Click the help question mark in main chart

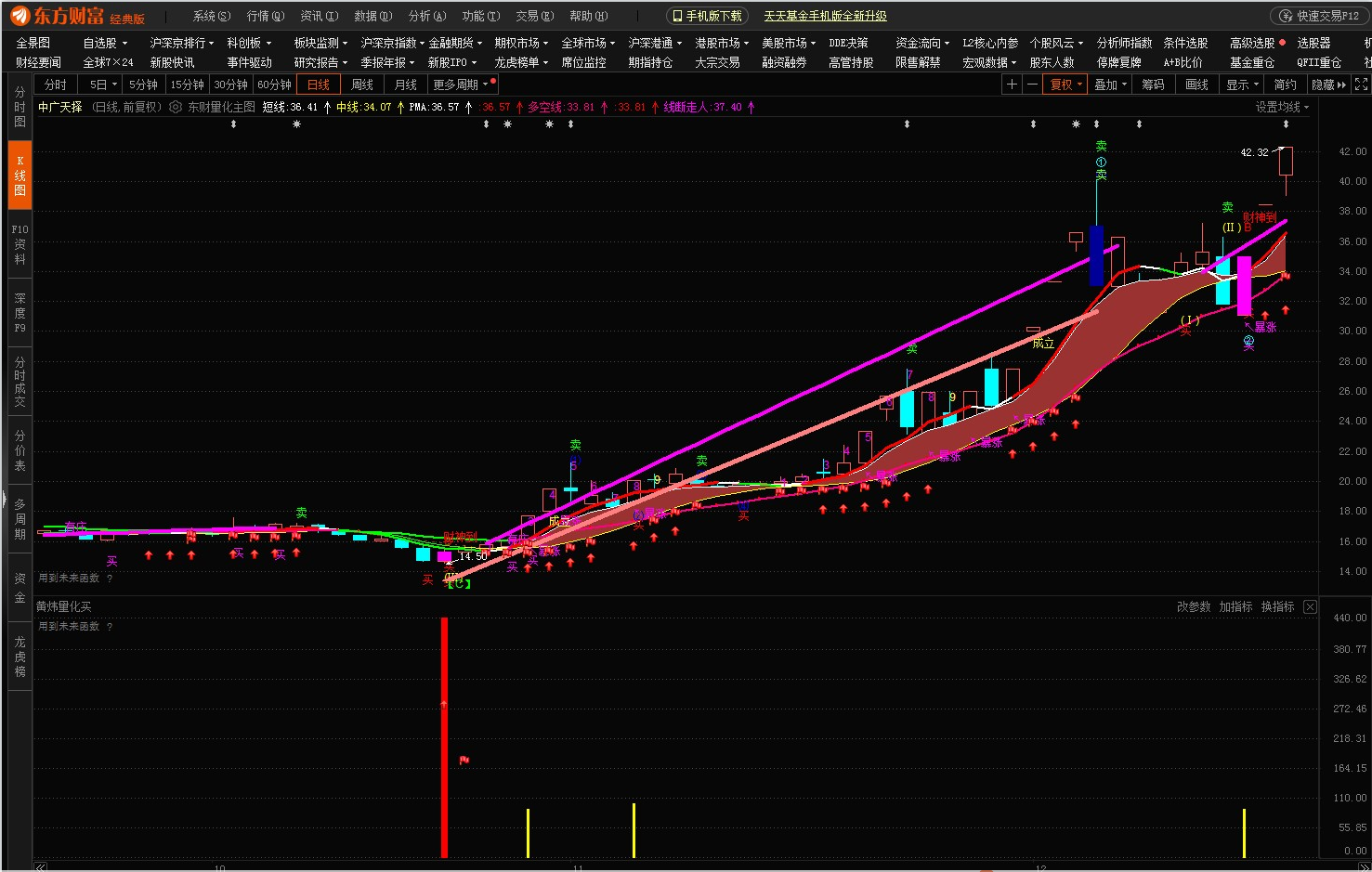110,579
